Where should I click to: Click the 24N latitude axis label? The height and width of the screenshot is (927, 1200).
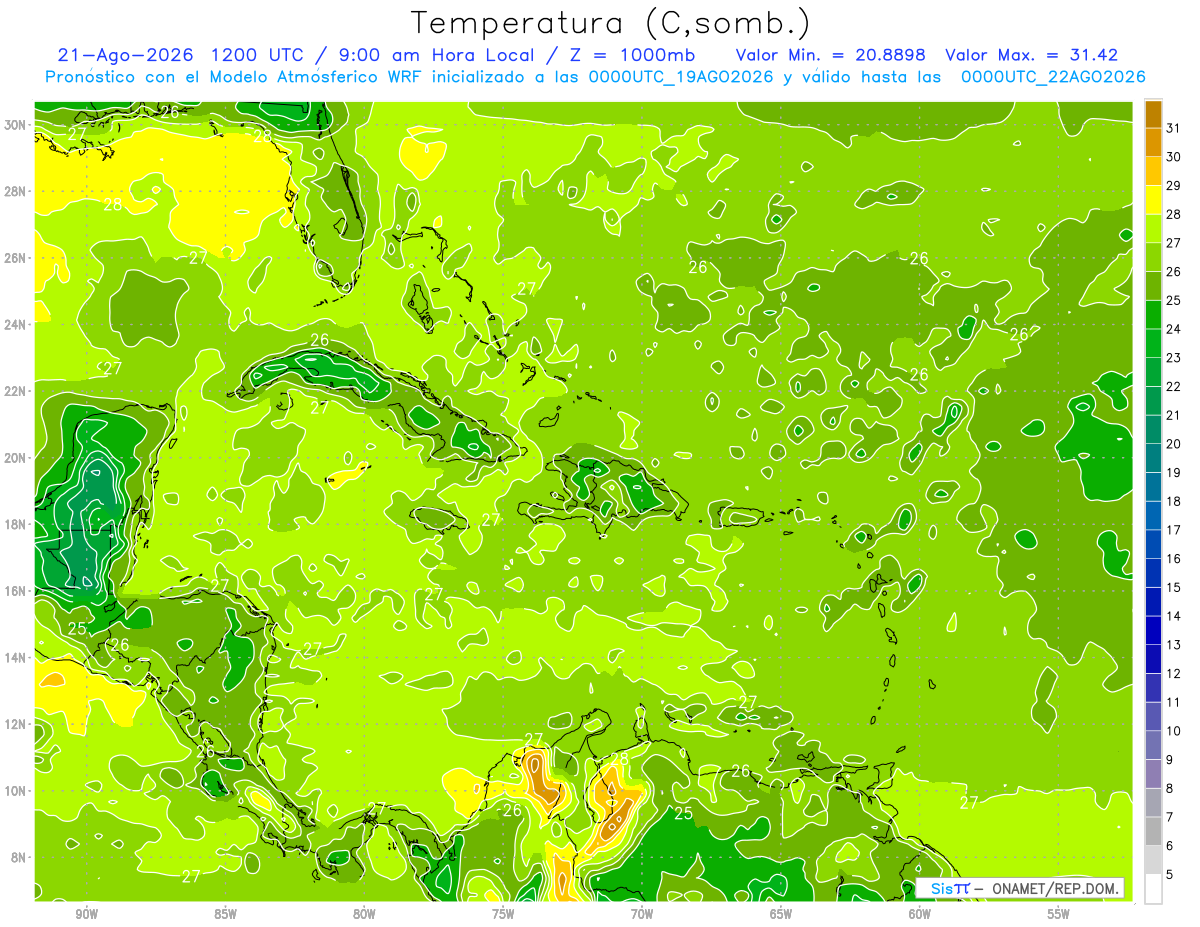17,324
